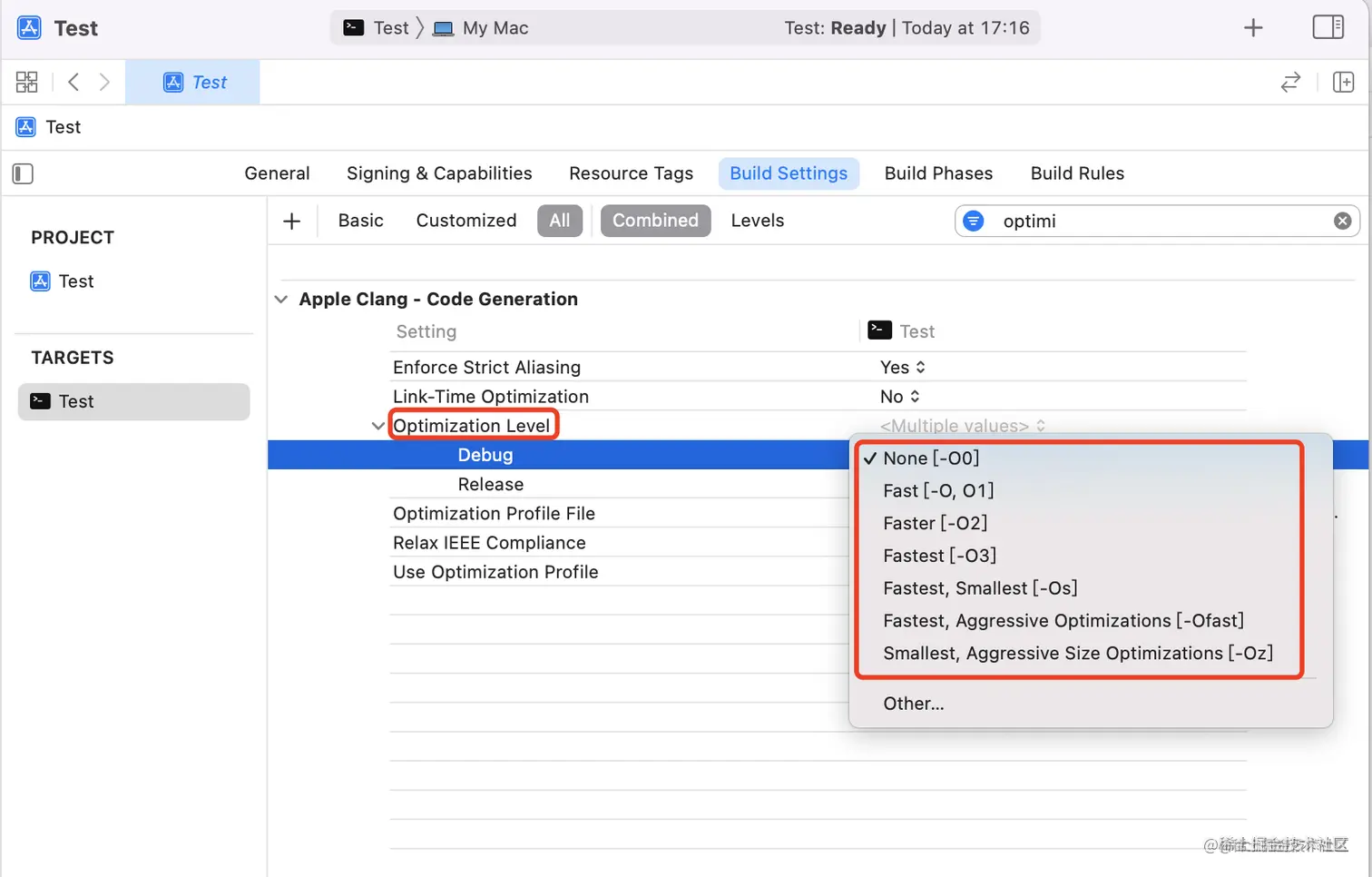The height and width of the screenshot is (877, 1372).
Task: Select Test under PROJECT
Action: click(63, 281)
